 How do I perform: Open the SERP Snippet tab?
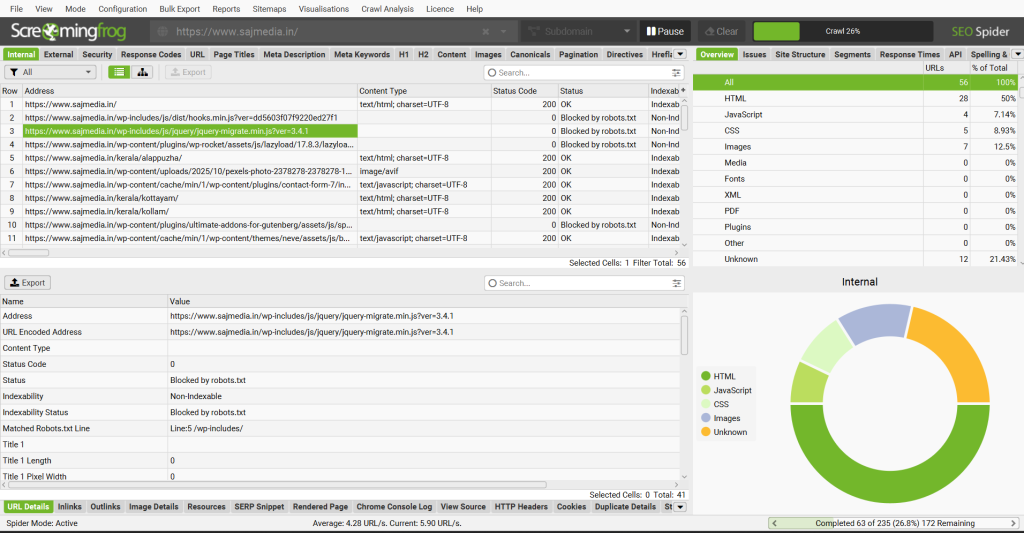[259, 507]
